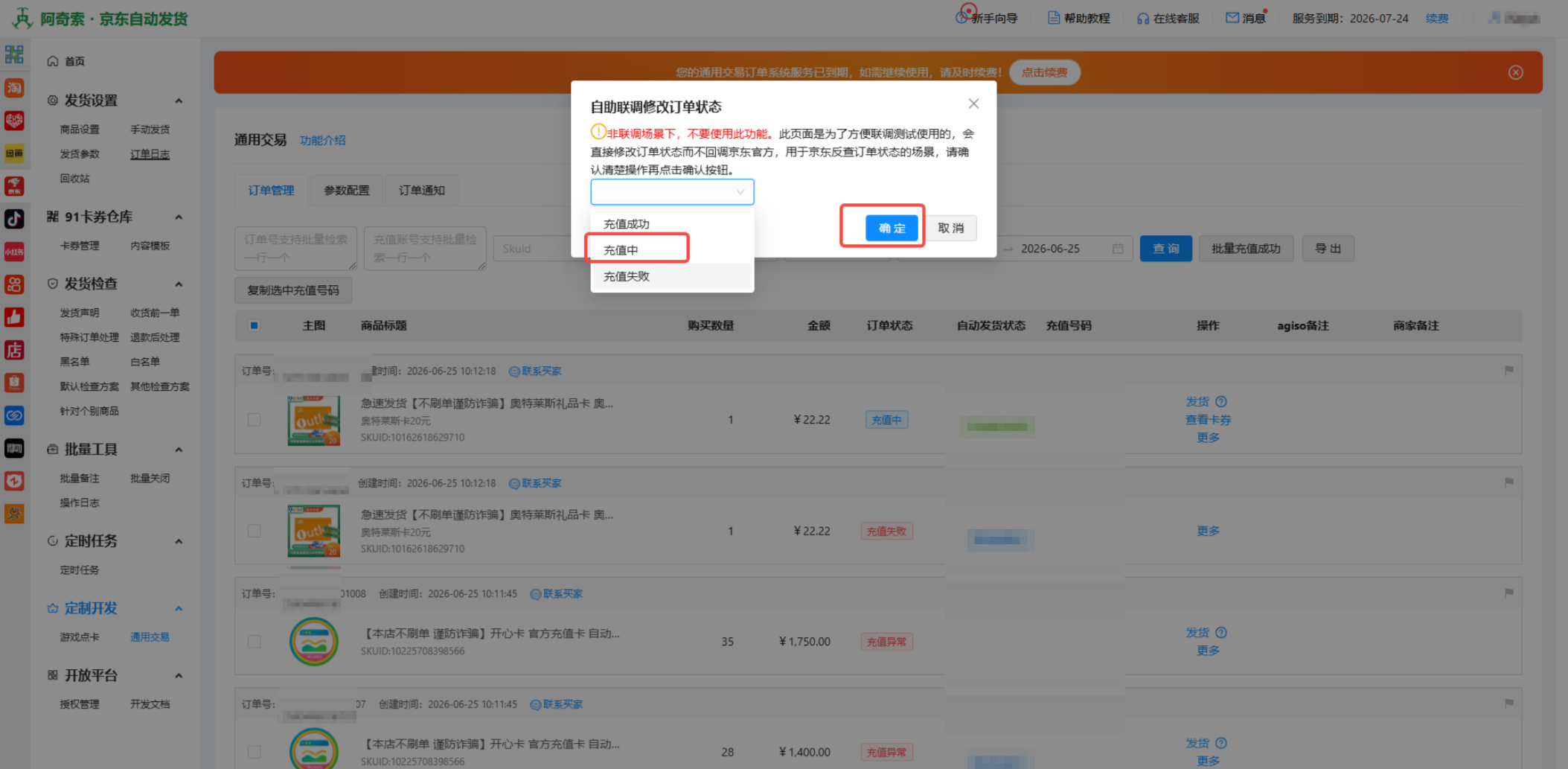
Task: Click the 在线客服 headset icon
Action: (1142, 19)
